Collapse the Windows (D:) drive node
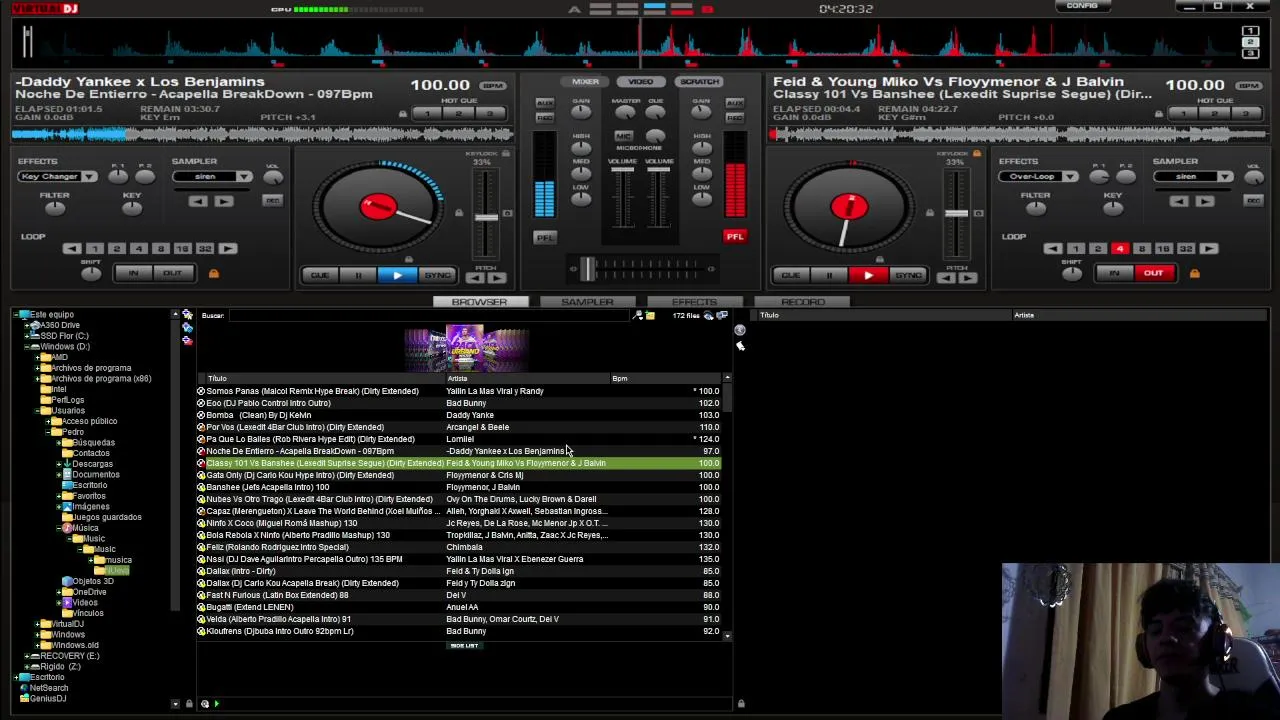Viewport: 1280px width, 720px height. [27, 347]
